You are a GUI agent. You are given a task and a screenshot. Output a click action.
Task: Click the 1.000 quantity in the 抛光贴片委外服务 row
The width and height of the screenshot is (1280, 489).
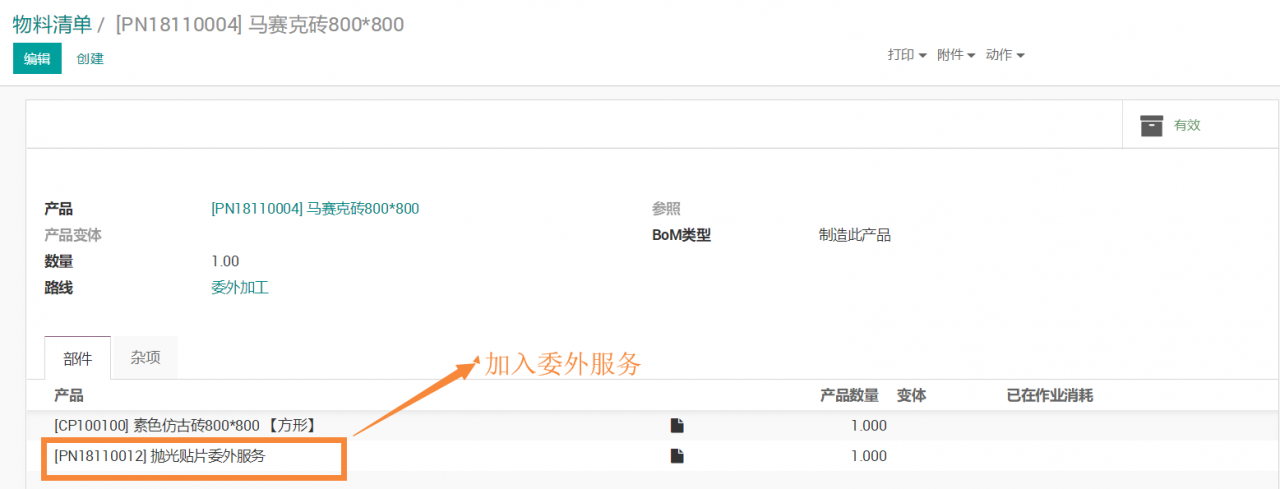pos(868,456)
